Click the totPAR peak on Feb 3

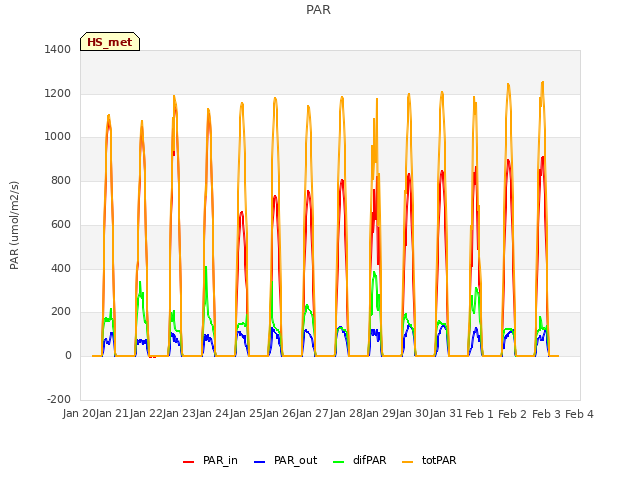[x=542, y=83]
